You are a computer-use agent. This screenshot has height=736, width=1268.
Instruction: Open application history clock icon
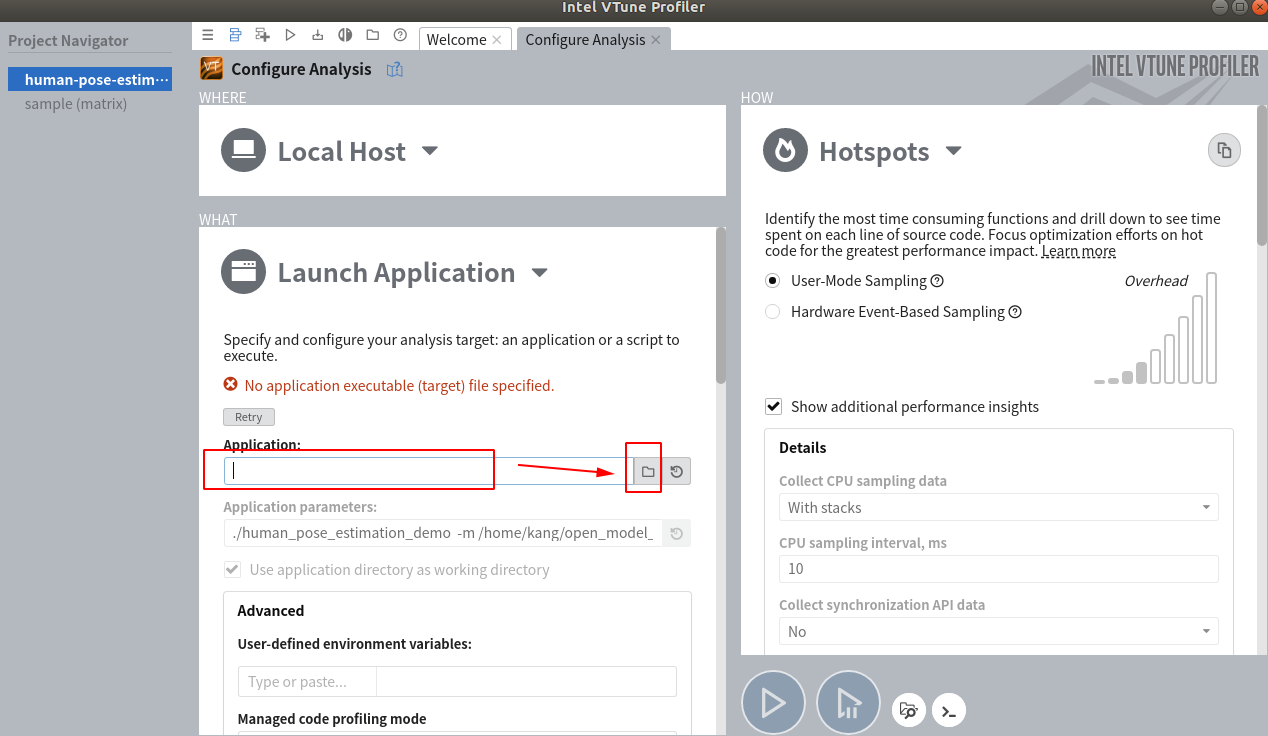(x=677, y=471)
